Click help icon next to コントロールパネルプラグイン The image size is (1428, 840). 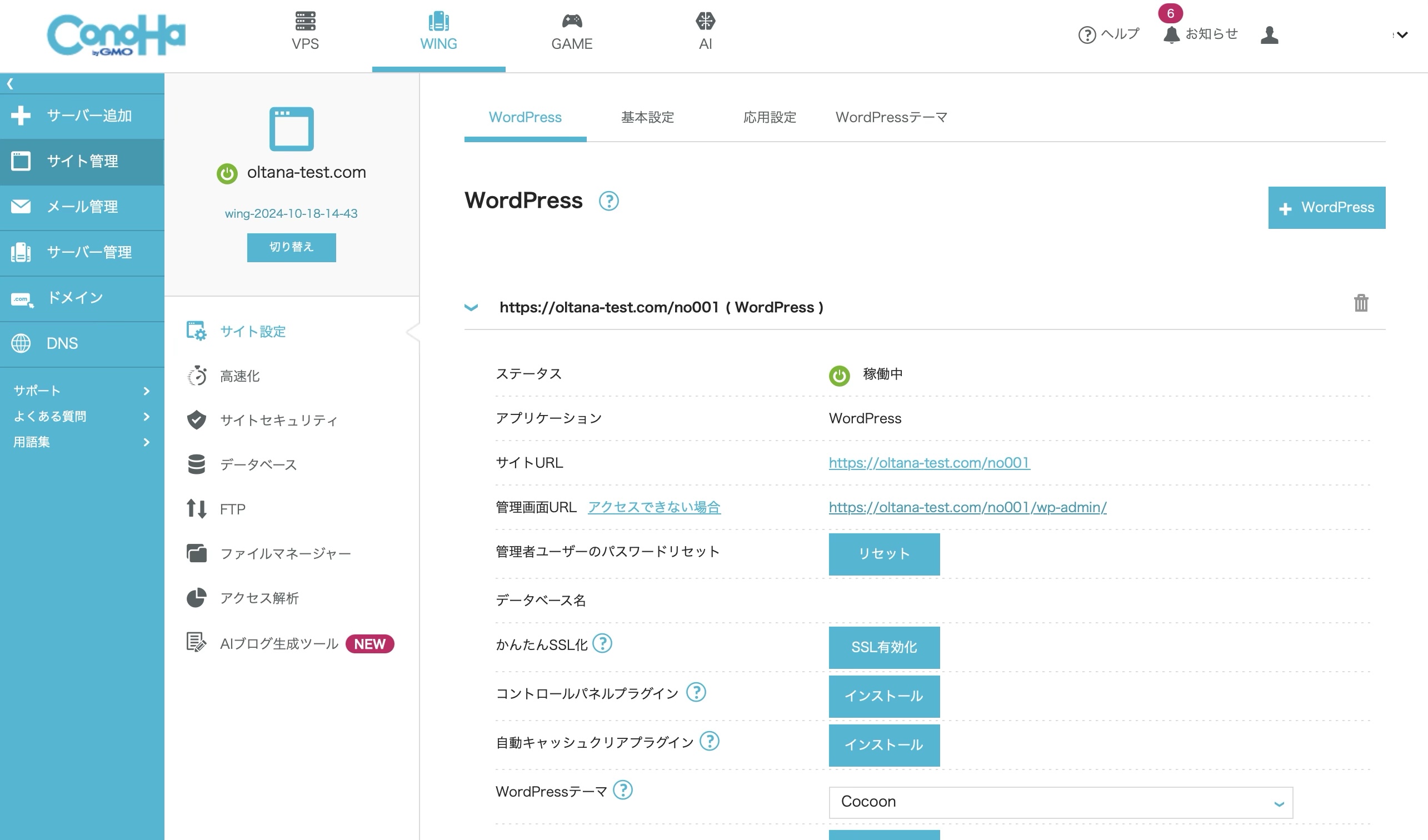tap(696, 692)
